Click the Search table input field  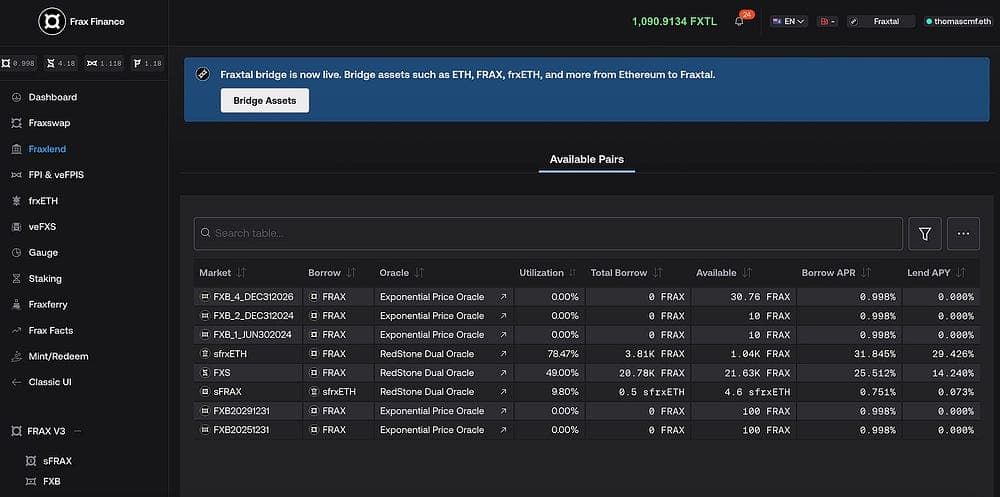pyautogui.click(x=548, y=234)
